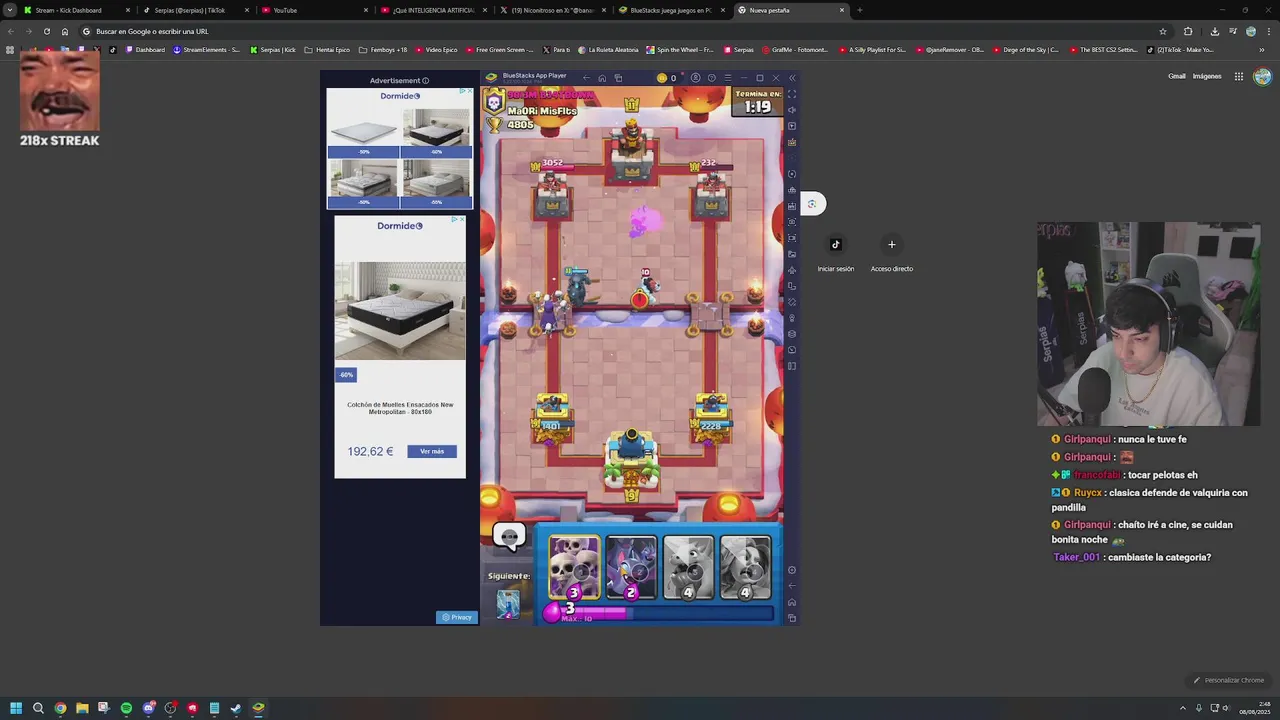Click Imágenes link on new tab page
The image size is (1280, 720).
point(1207,76)
